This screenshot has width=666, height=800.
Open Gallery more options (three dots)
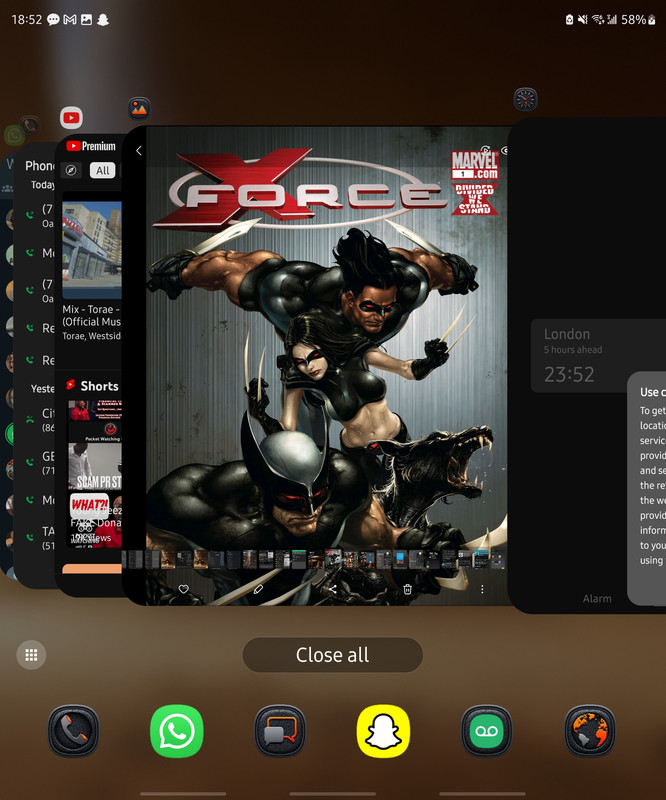click(482, 589)
